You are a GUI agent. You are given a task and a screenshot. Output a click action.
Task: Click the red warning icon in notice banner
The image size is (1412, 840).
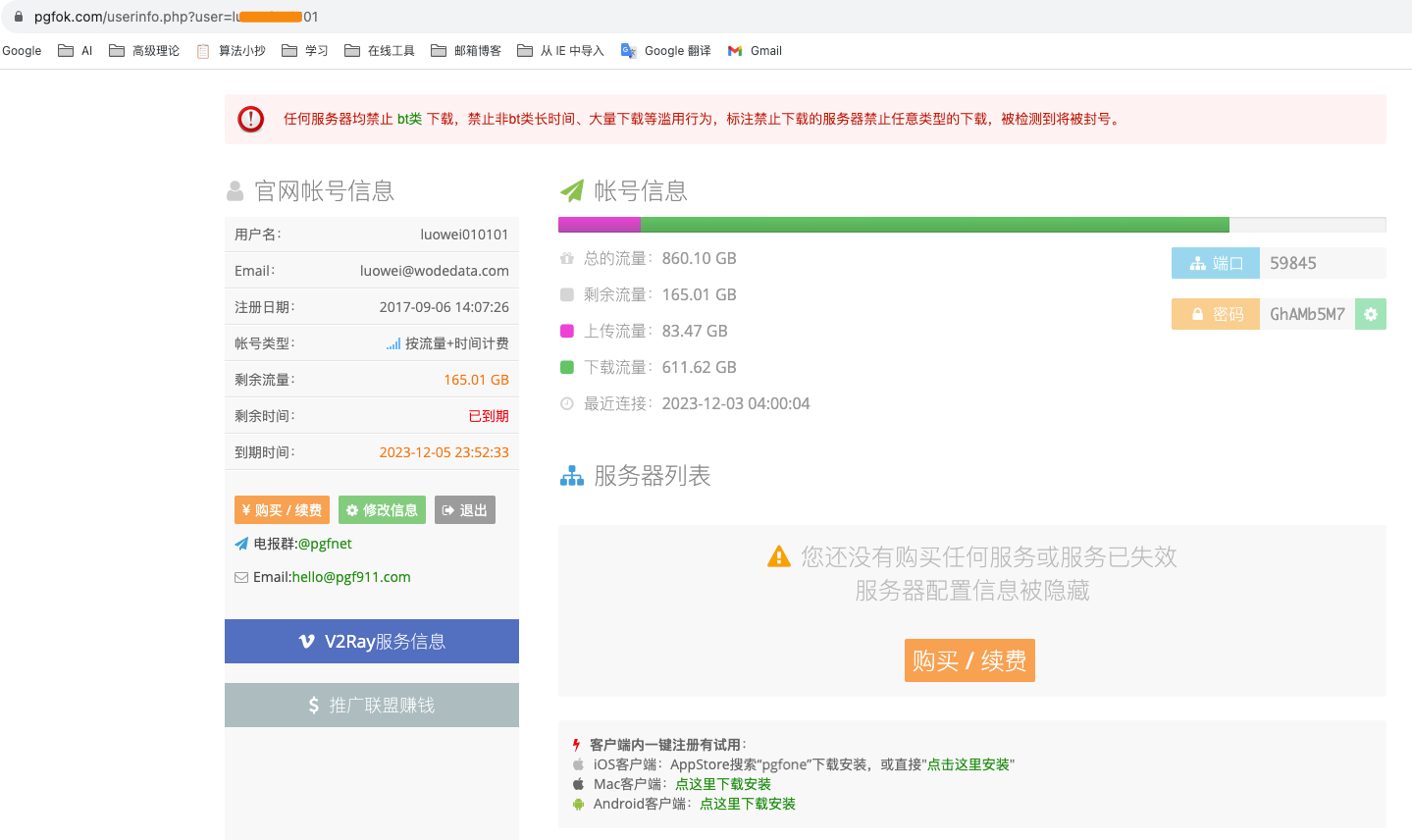tap(251, 119)
